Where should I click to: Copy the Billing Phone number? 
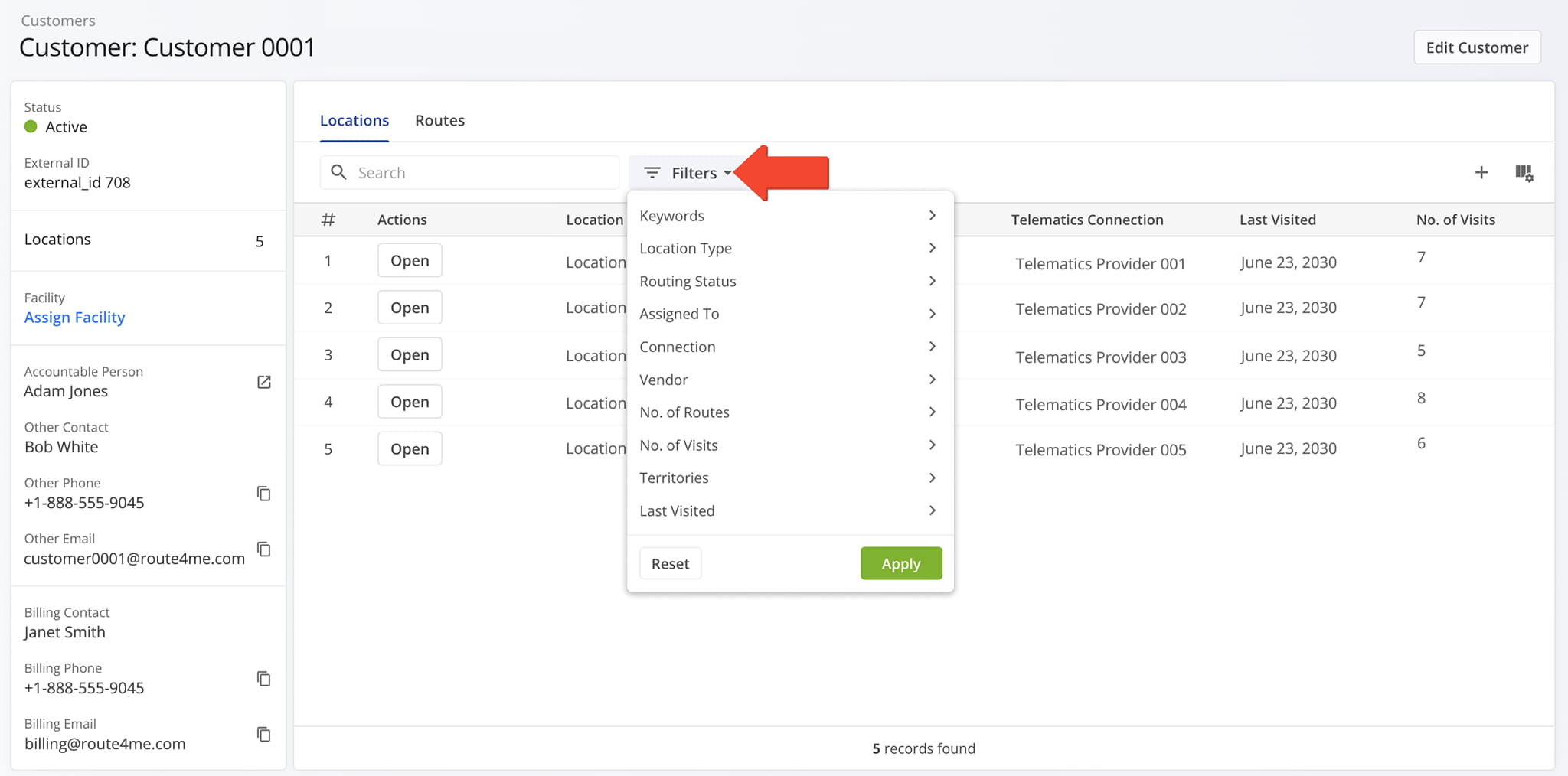[264, 679]
